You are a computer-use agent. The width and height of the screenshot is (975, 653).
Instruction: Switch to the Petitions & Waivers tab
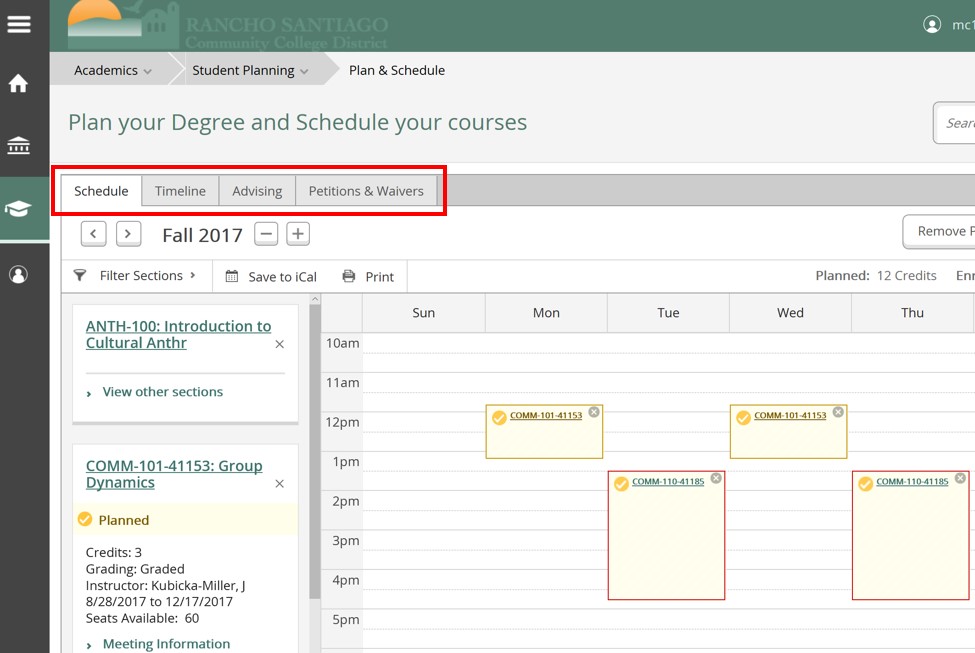pos(365,191)
